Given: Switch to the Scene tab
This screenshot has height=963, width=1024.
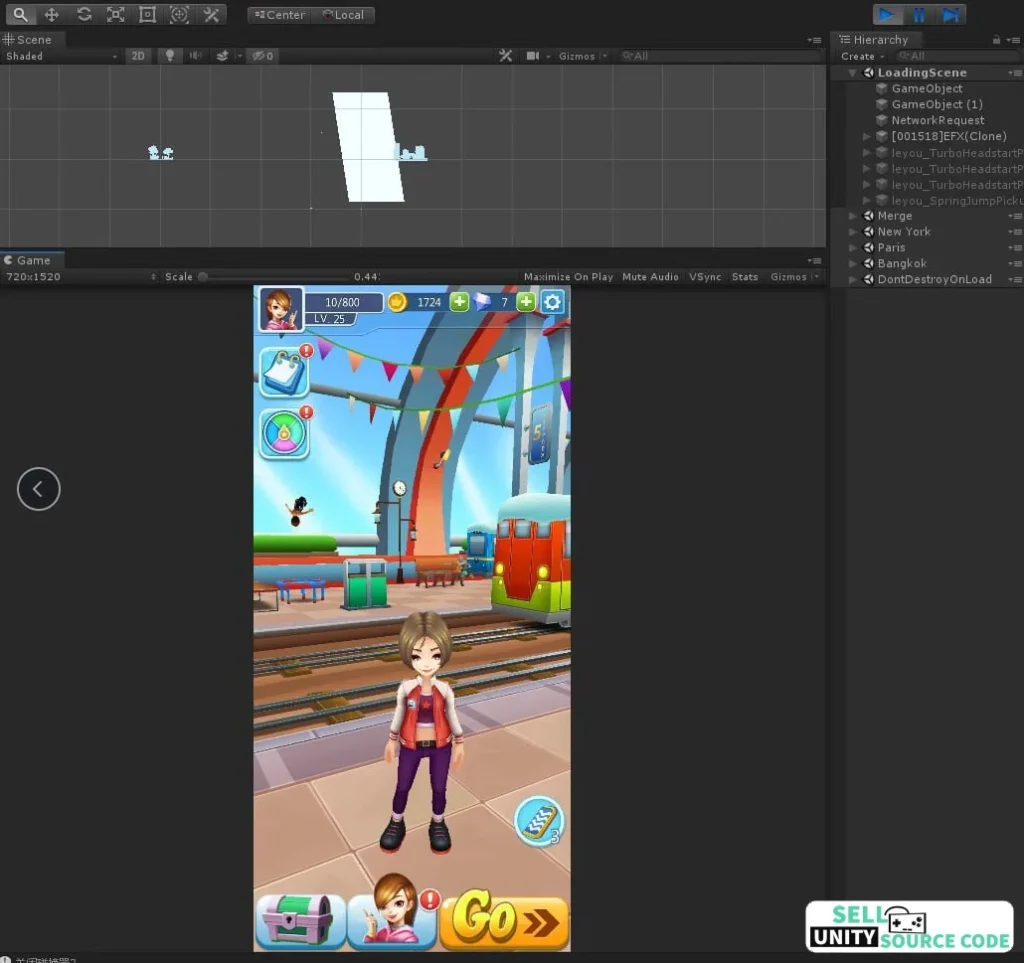Looking at the screenshot, I should (x=33, y=40).
